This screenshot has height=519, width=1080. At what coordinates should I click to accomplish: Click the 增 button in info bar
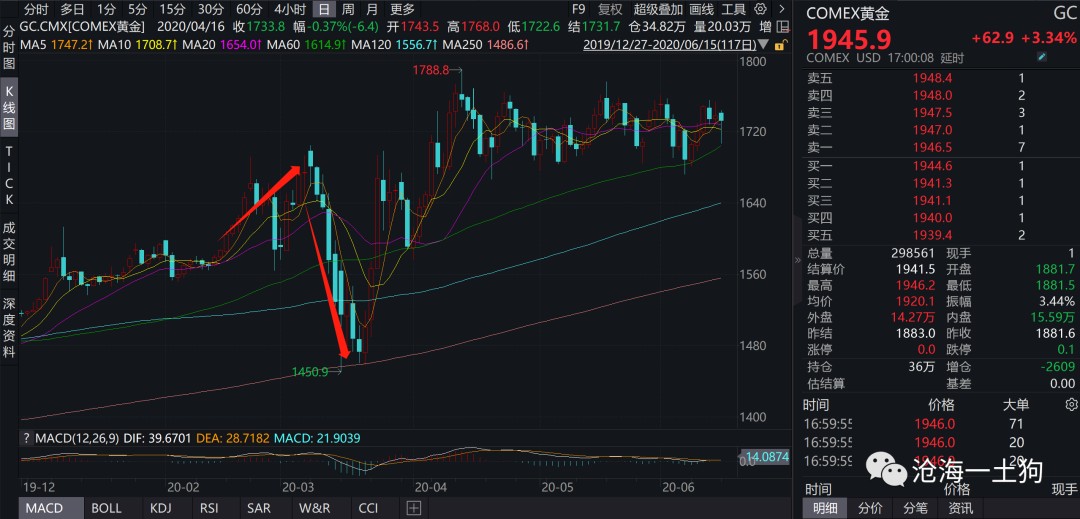click(765, 27)
